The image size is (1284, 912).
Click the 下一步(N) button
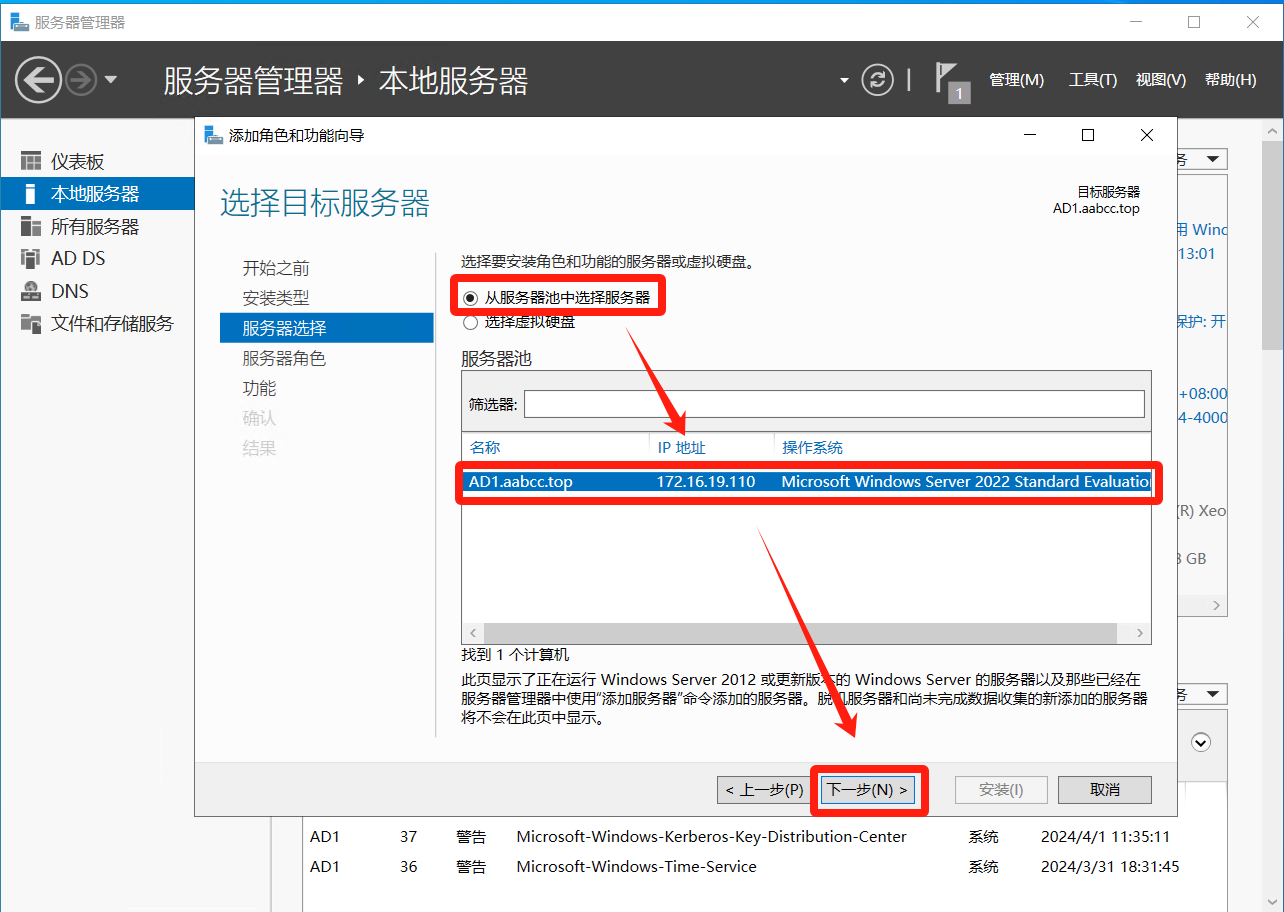click(869, 790)
